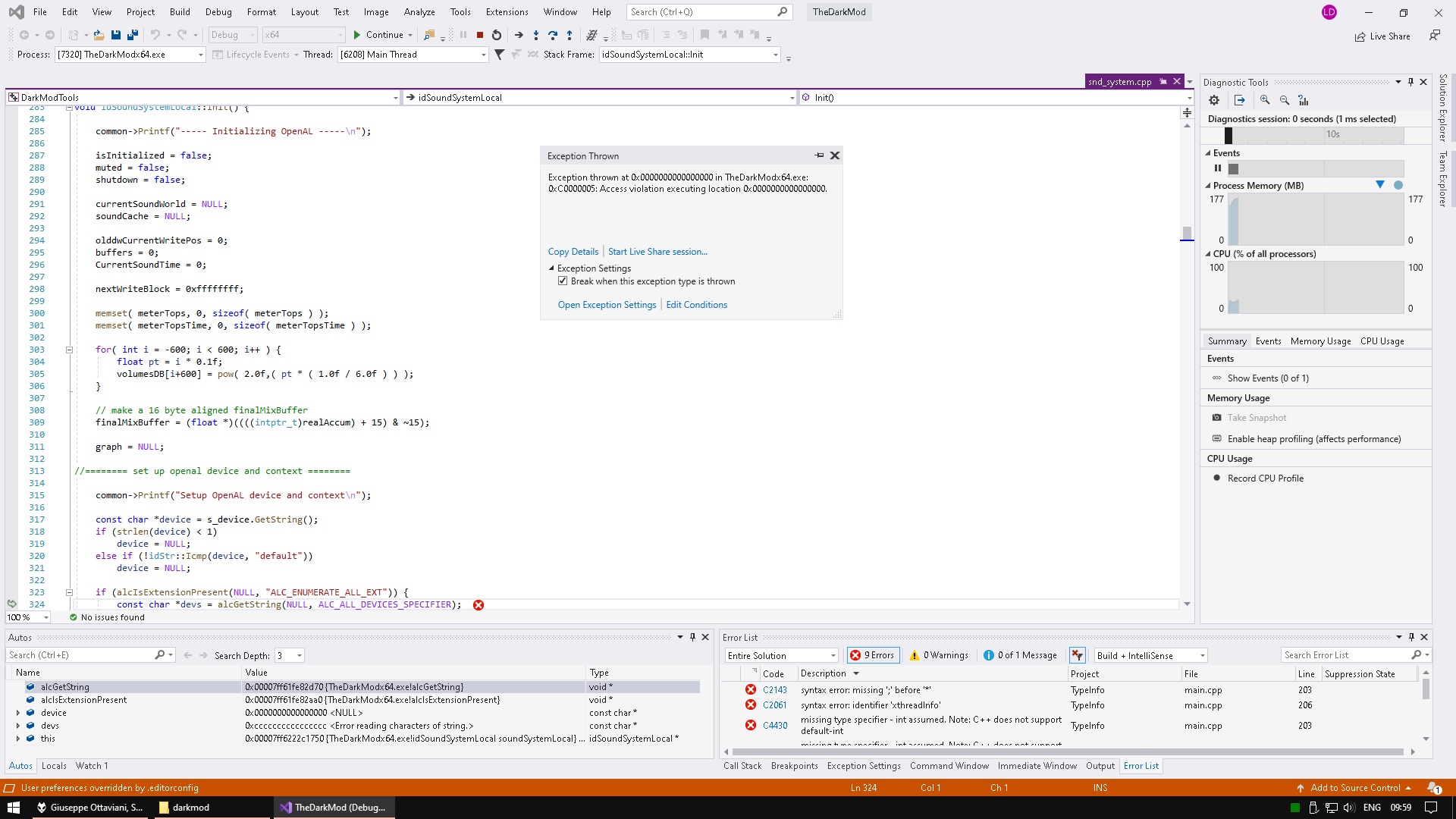The width and height of the screenshot is (1456, 819).
Task: Open a file using the folder icon
Action: (99, 35)
